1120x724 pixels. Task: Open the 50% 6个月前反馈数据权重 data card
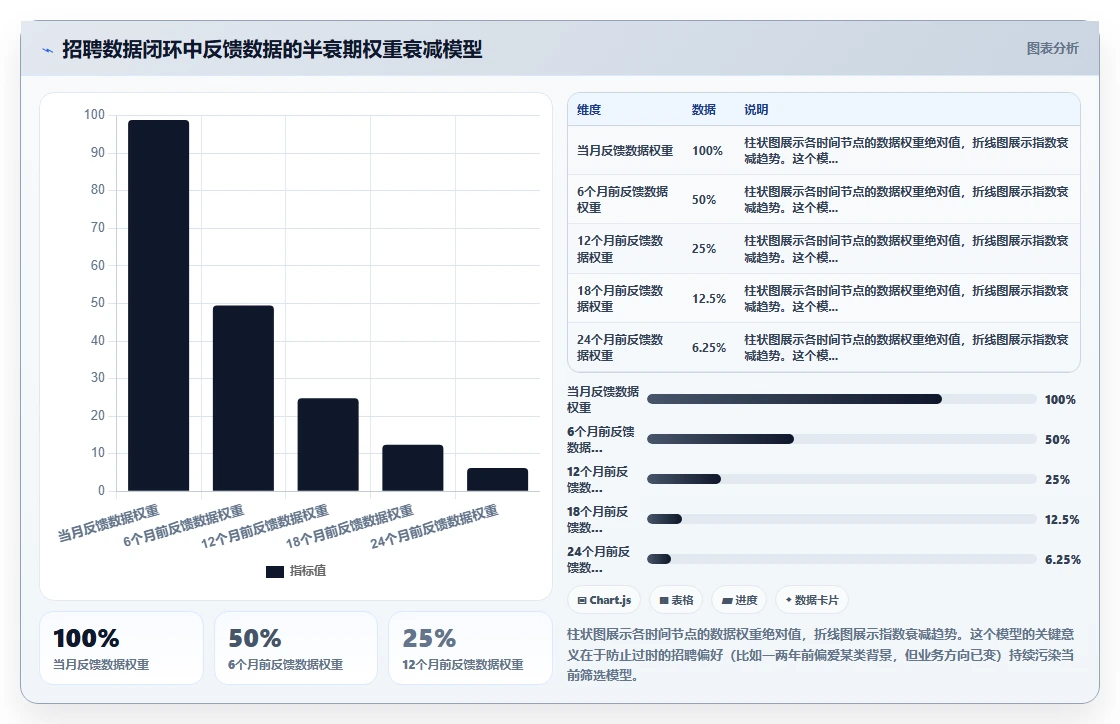tap(296, 648)
